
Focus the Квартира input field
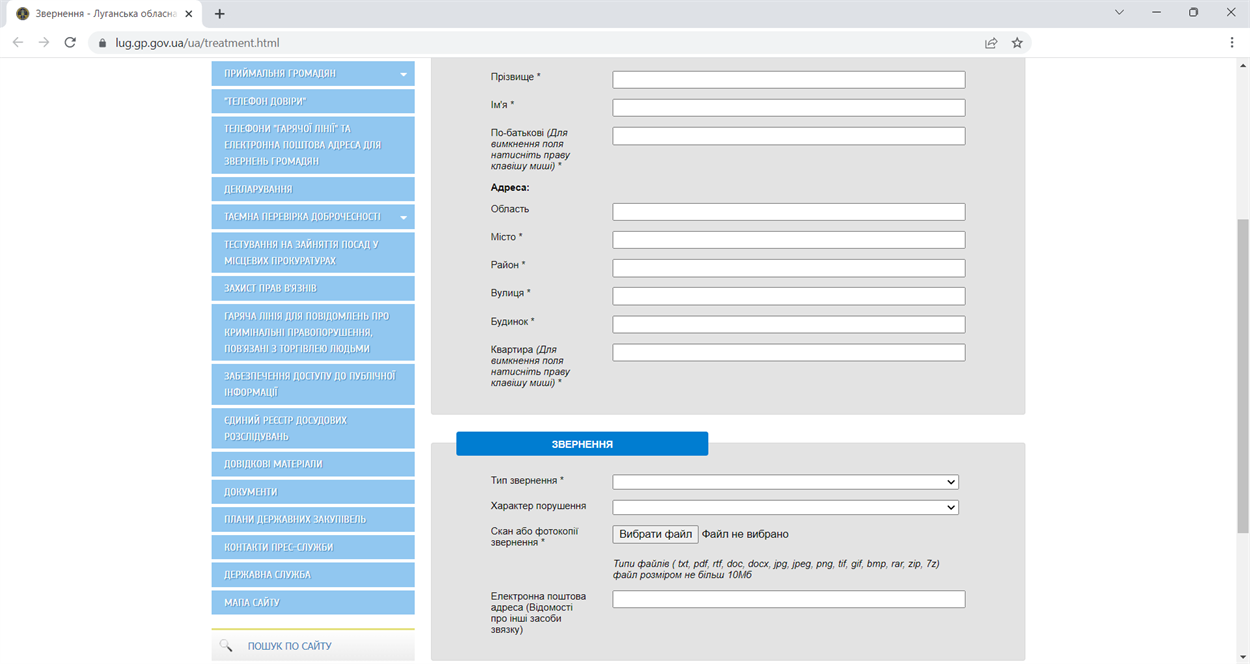[x=789, y=352]
